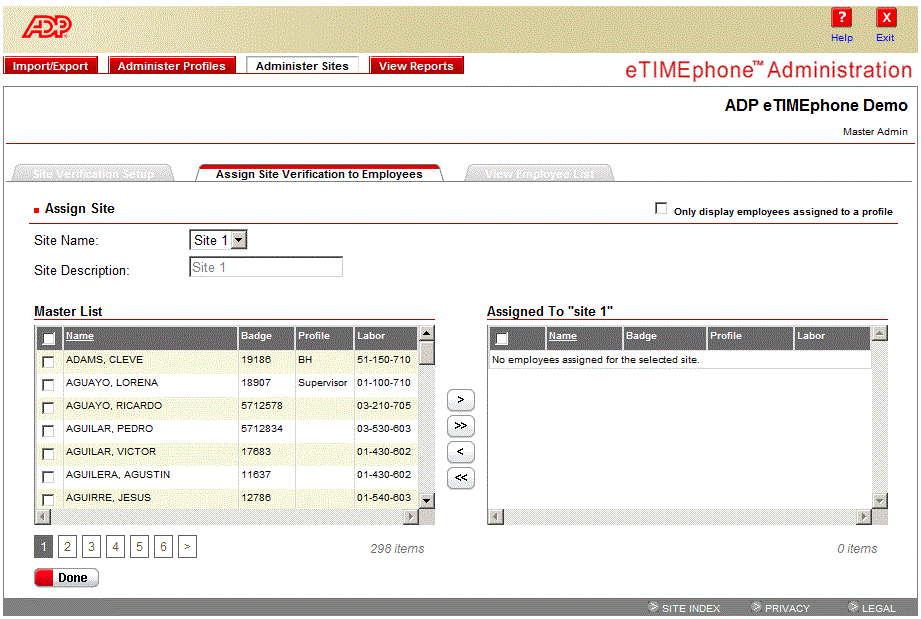Go to next page arrow in pagination
Viewport: 921px width, 619px height.
pos(187,547)
